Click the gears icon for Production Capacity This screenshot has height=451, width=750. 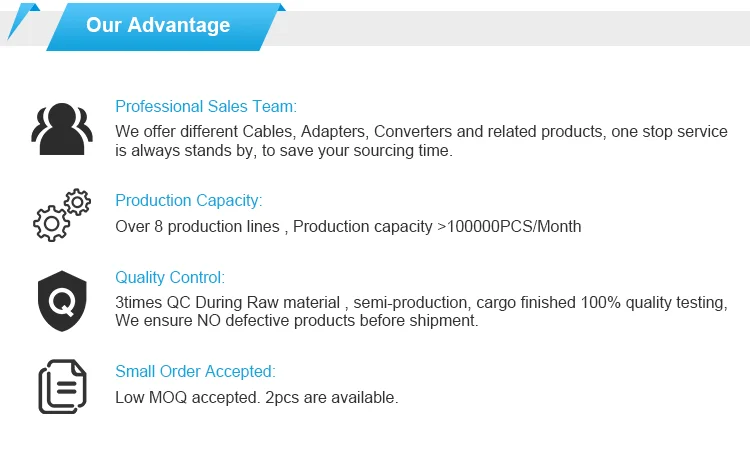61,215
